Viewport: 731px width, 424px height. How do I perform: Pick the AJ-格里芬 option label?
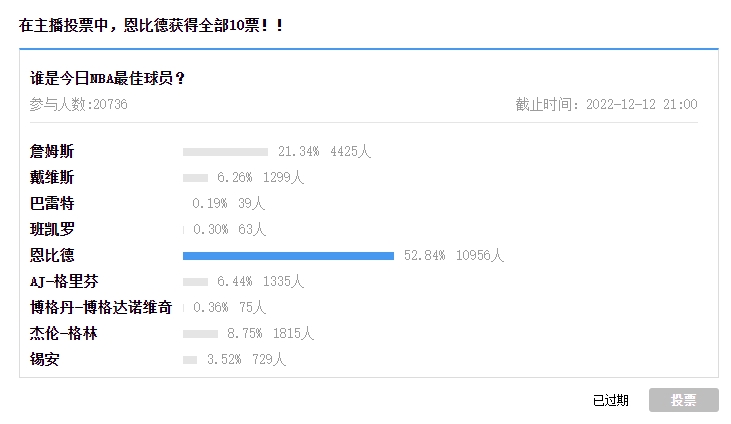coord(64,281)
